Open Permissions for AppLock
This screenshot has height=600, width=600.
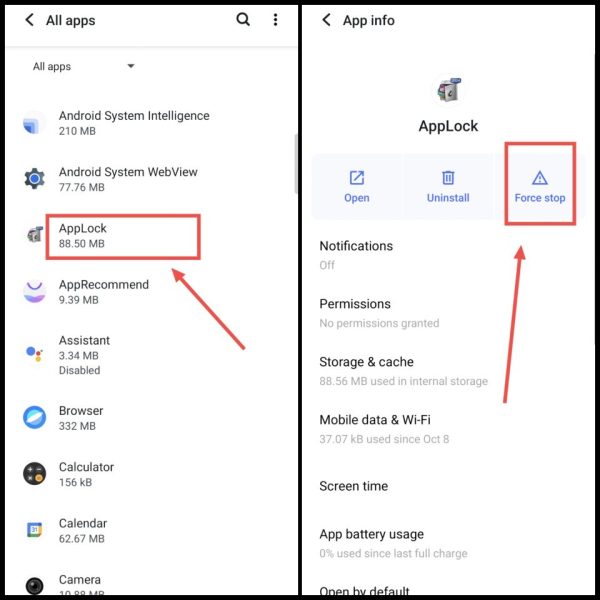448,313
